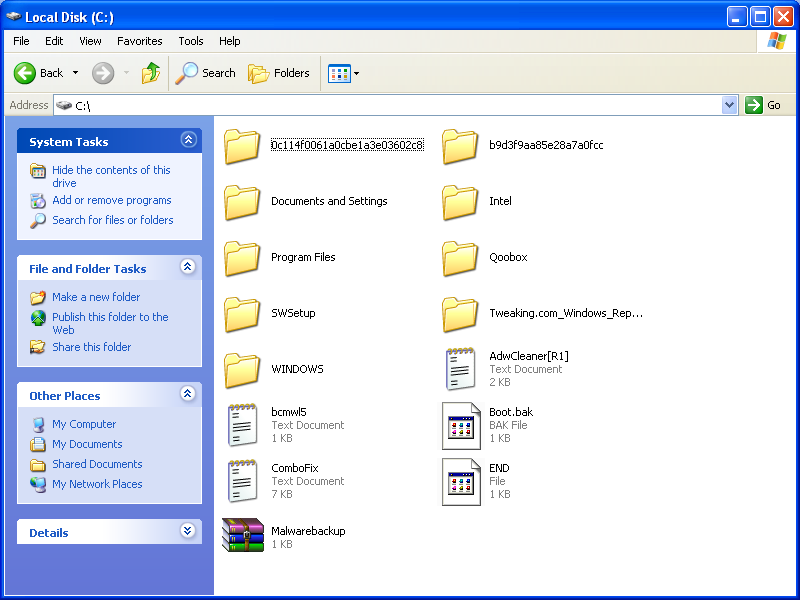The width and height of the screenshot is (800, 600).
Task: Collapse the File and Folder Tasks panel
Action: [x=188, y=268]
